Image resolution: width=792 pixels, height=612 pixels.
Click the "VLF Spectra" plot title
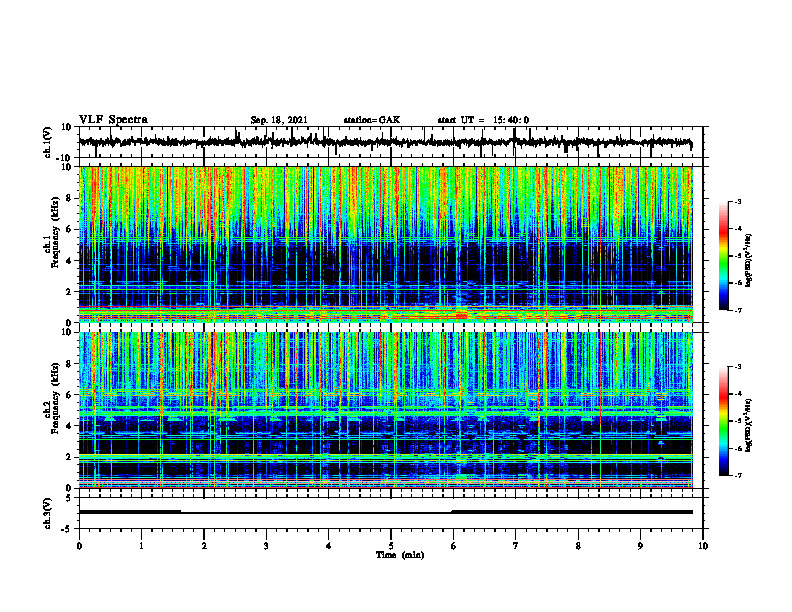(x=114, y=120)
